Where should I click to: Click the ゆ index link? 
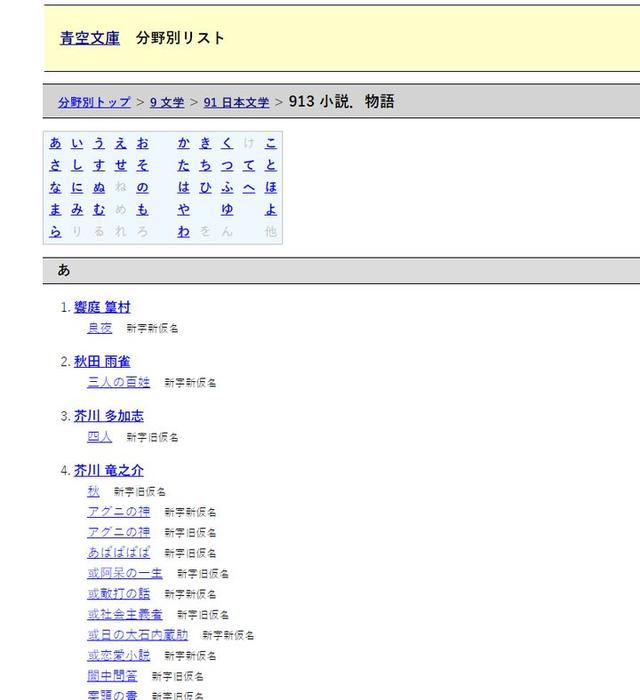pos(227,209)
